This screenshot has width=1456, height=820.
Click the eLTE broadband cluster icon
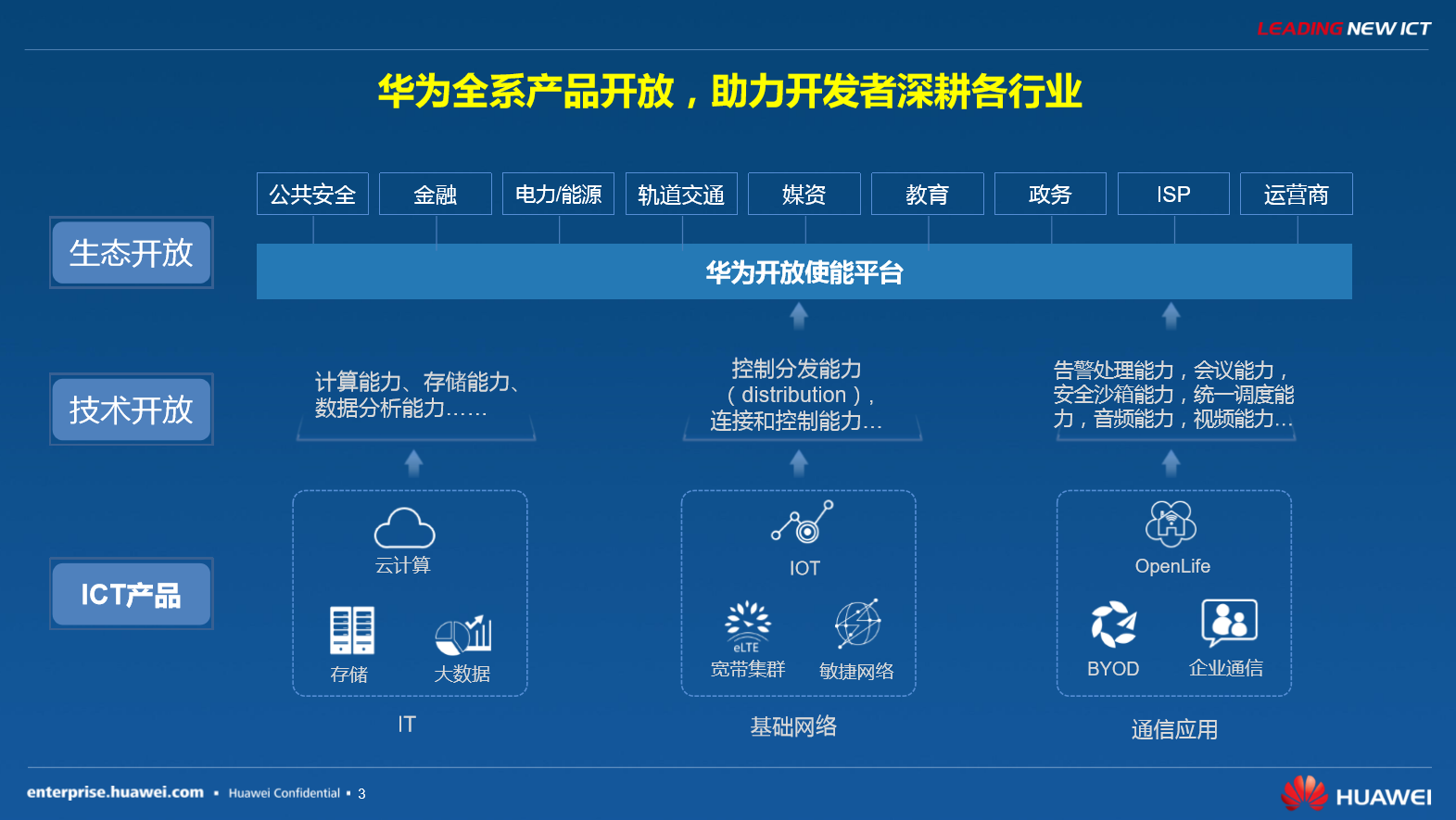(x=747, y=626)
